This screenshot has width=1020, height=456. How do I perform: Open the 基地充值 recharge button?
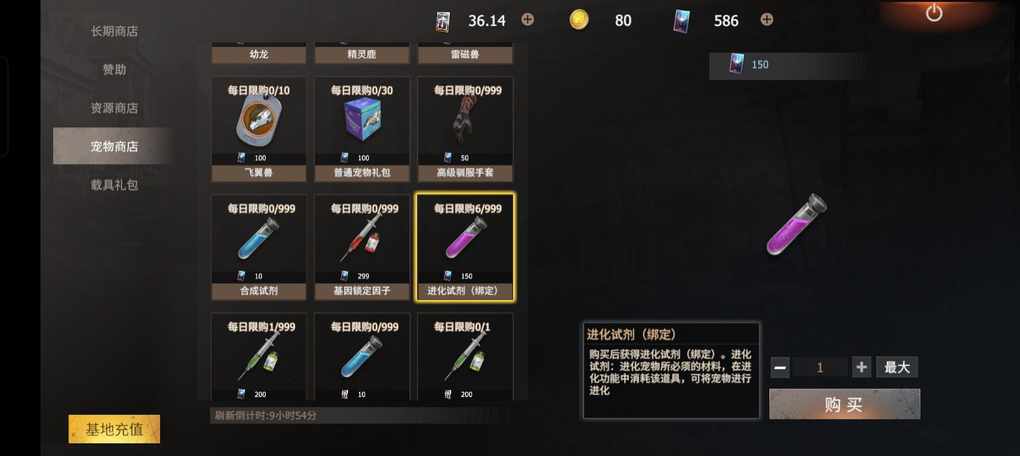(x=114, y=429)
